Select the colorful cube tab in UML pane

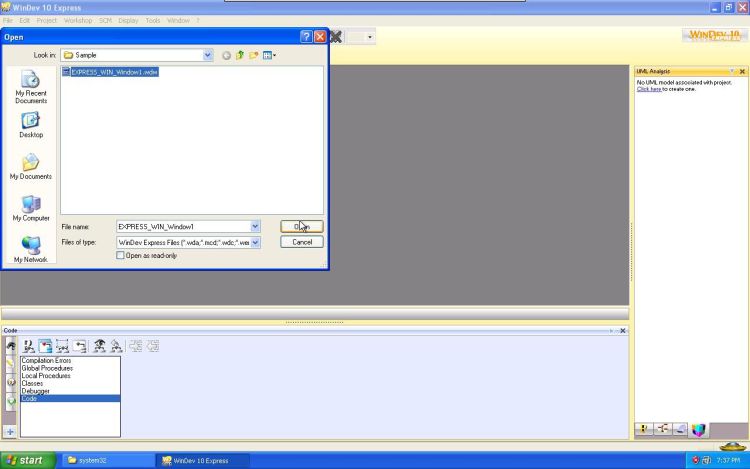click(698, 430)
